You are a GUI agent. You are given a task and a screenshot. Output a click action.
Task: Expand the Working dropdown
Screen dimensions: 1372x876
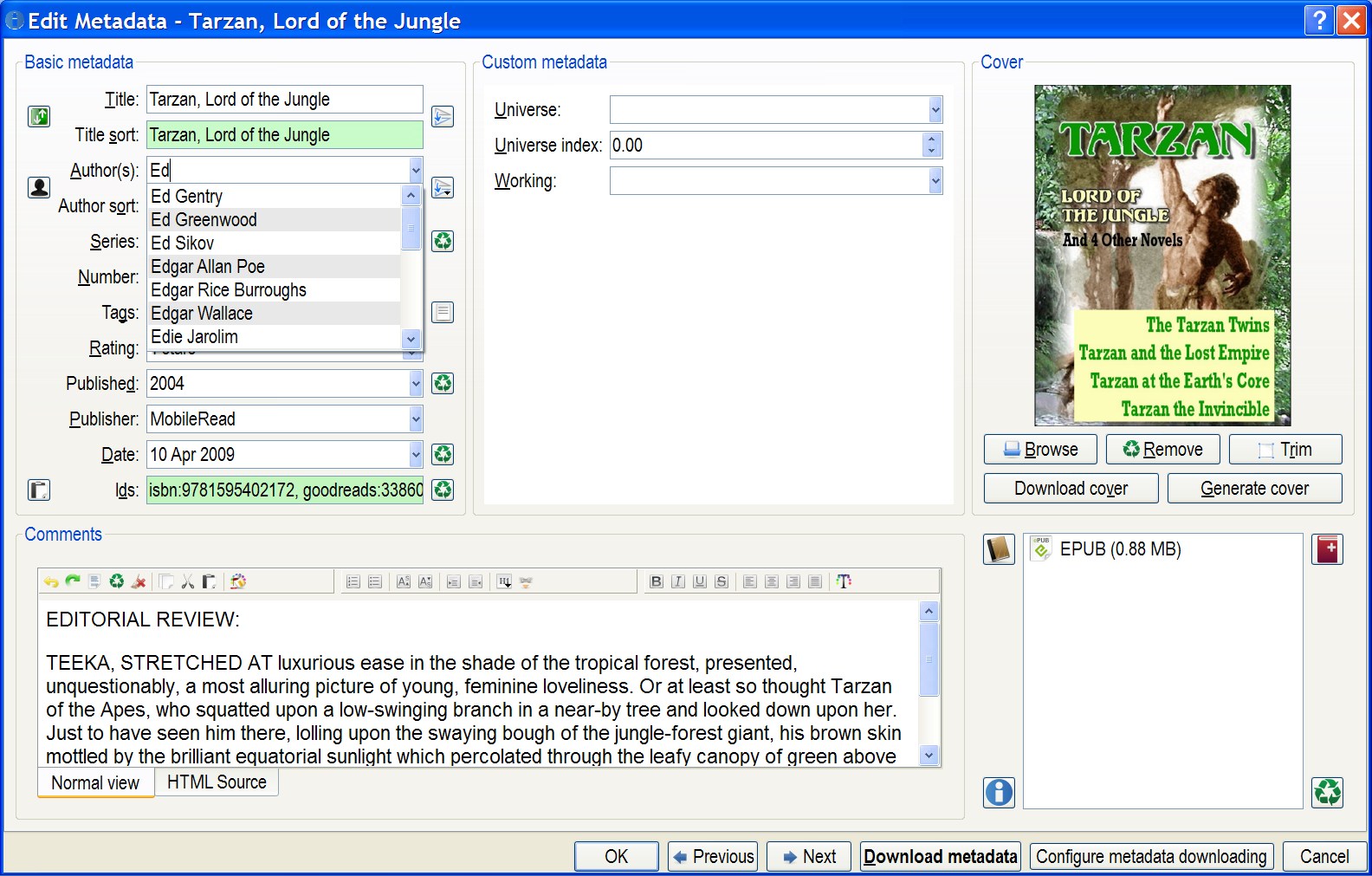click(x=935, y=180)
